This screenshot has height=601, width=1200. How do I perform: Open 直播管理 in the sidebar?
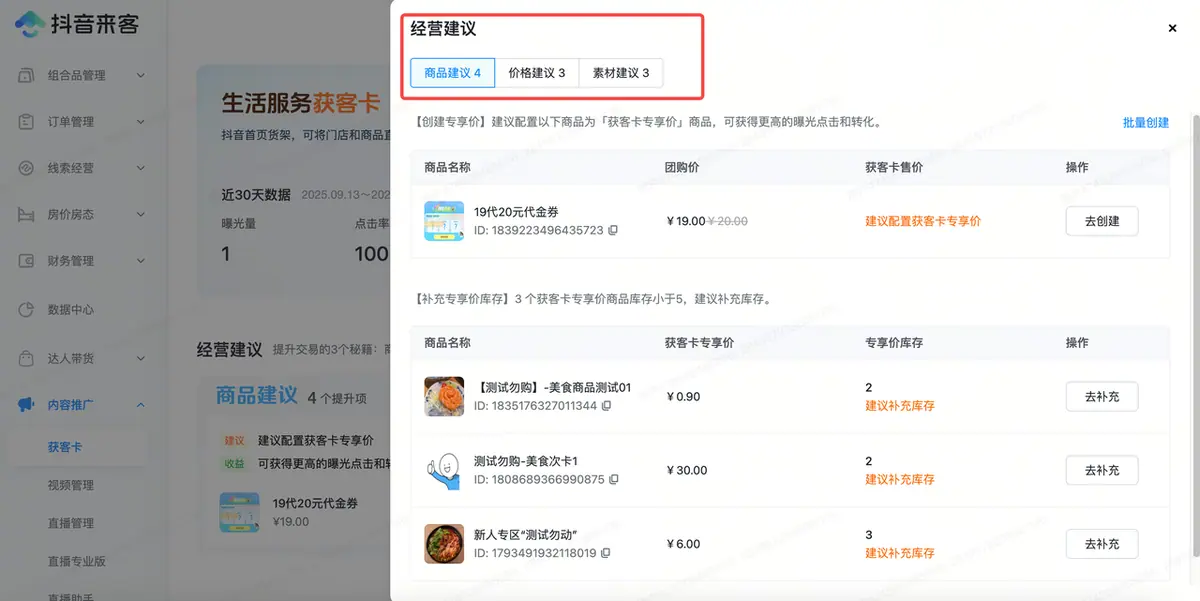71,523
